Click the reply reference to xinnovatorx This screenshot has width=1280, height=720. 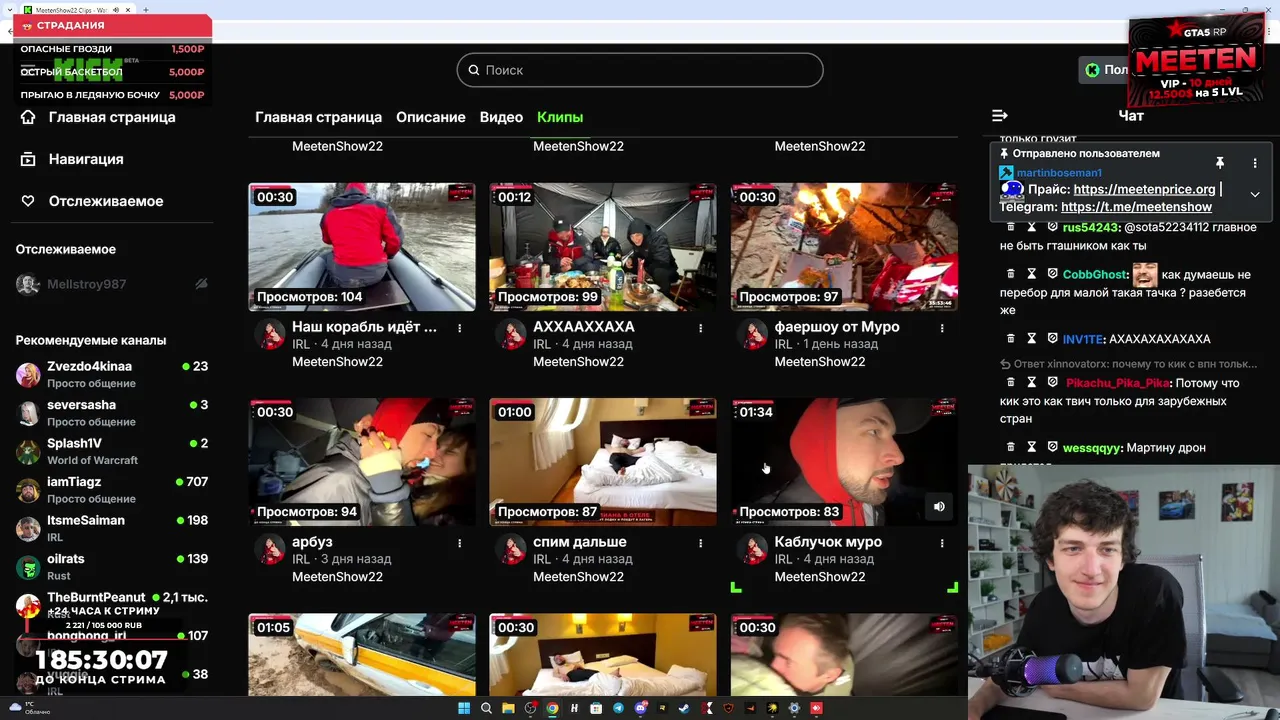click(1129, 364)
